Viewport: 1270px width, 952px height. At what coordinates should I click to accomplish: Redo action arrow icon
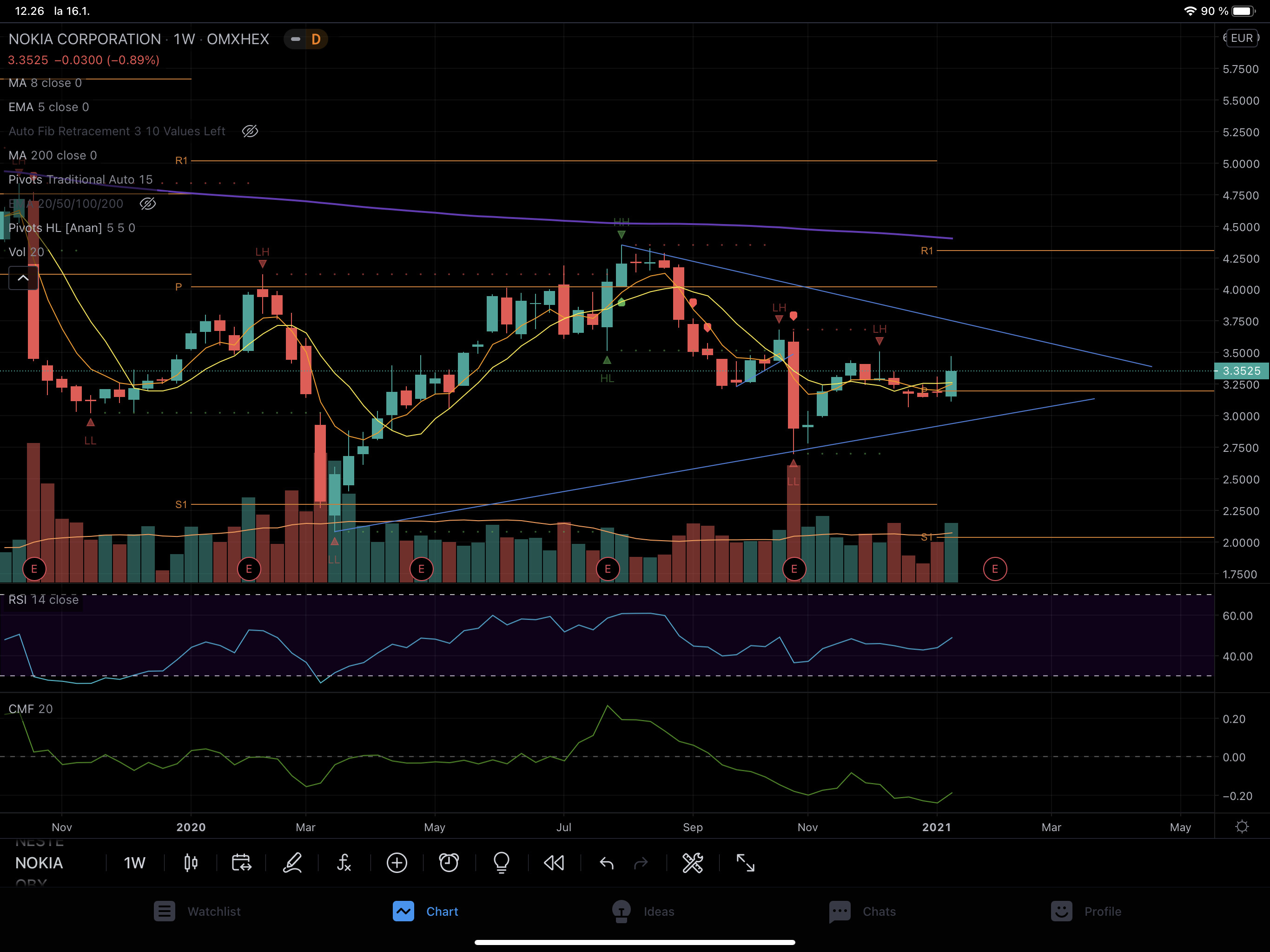click(641, 862)
